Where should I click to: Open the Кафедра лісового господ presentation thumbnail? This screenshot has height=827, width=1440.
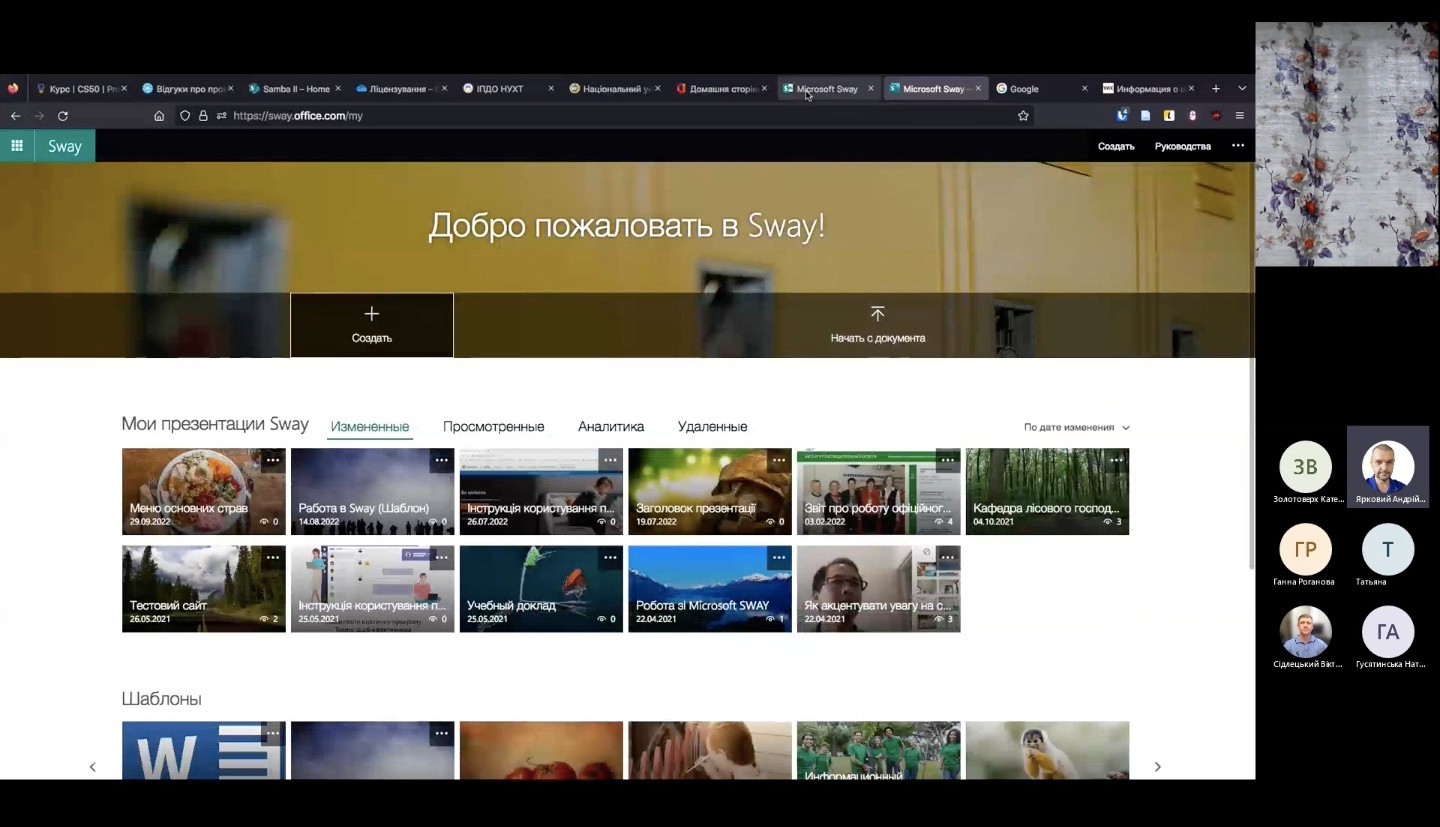[x=1047, y=492]
